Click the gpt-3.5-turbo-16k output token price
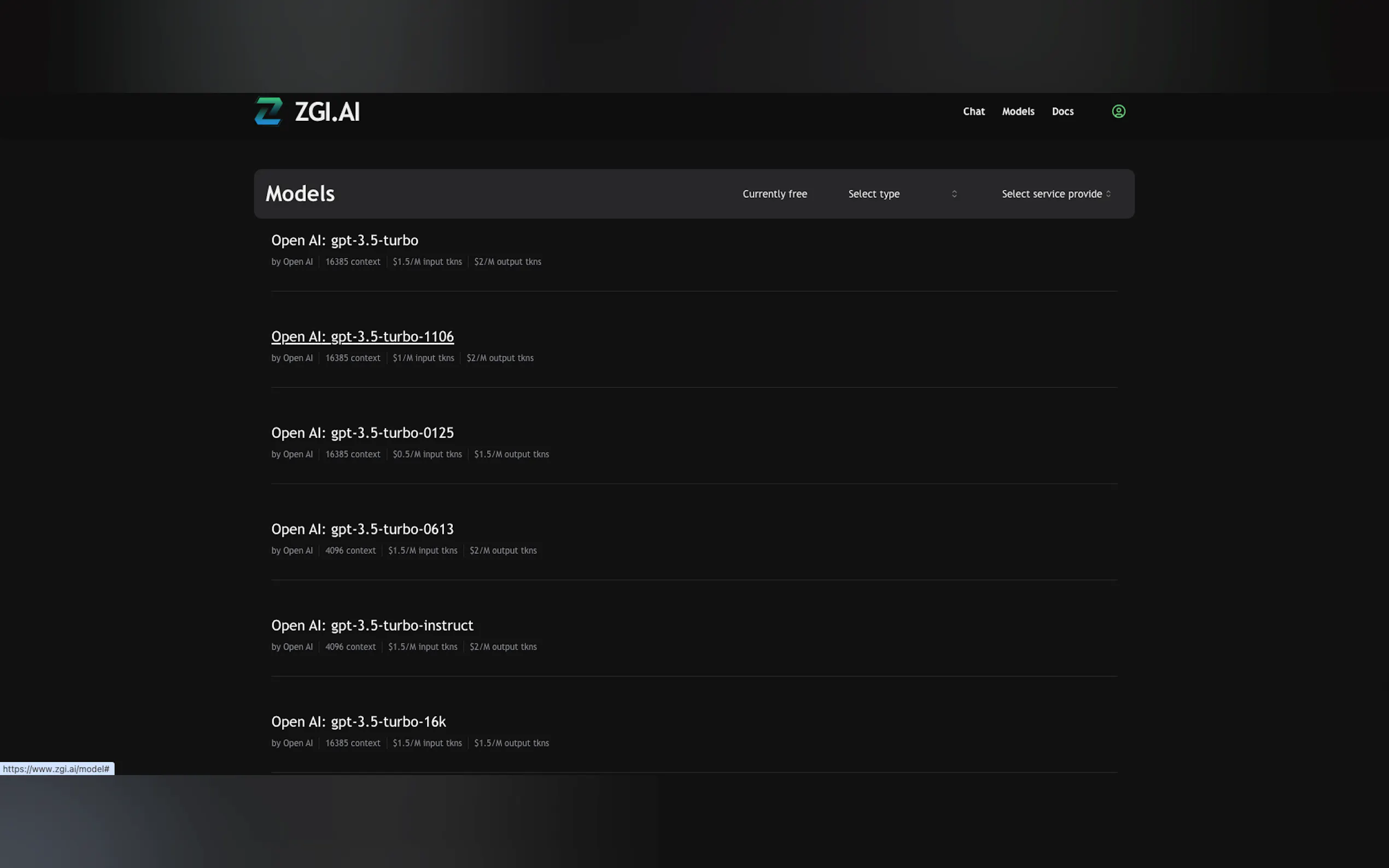Viewport: 1389px width, 868px height. (511, 743)
